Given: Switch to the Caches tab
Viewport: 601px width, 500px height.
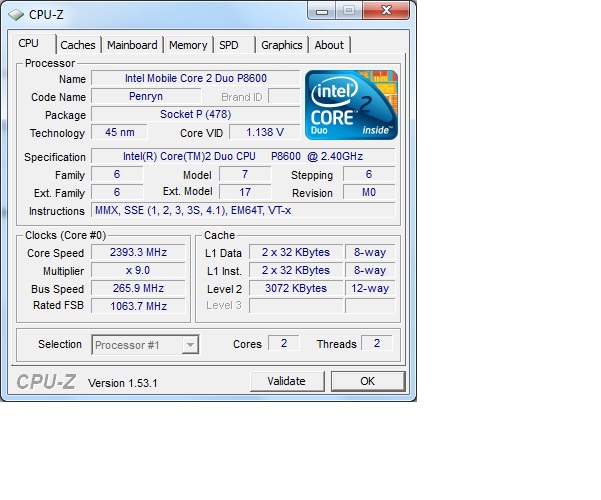Looking at the screenshot, I should 78,45.
